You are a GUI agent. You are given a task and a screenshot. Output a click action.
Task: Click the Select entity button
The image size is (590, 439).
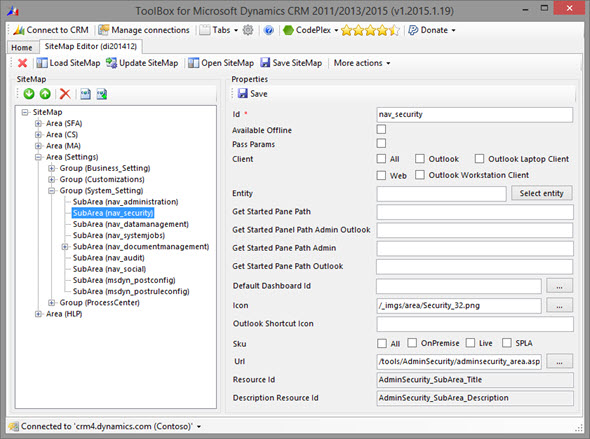541,193
